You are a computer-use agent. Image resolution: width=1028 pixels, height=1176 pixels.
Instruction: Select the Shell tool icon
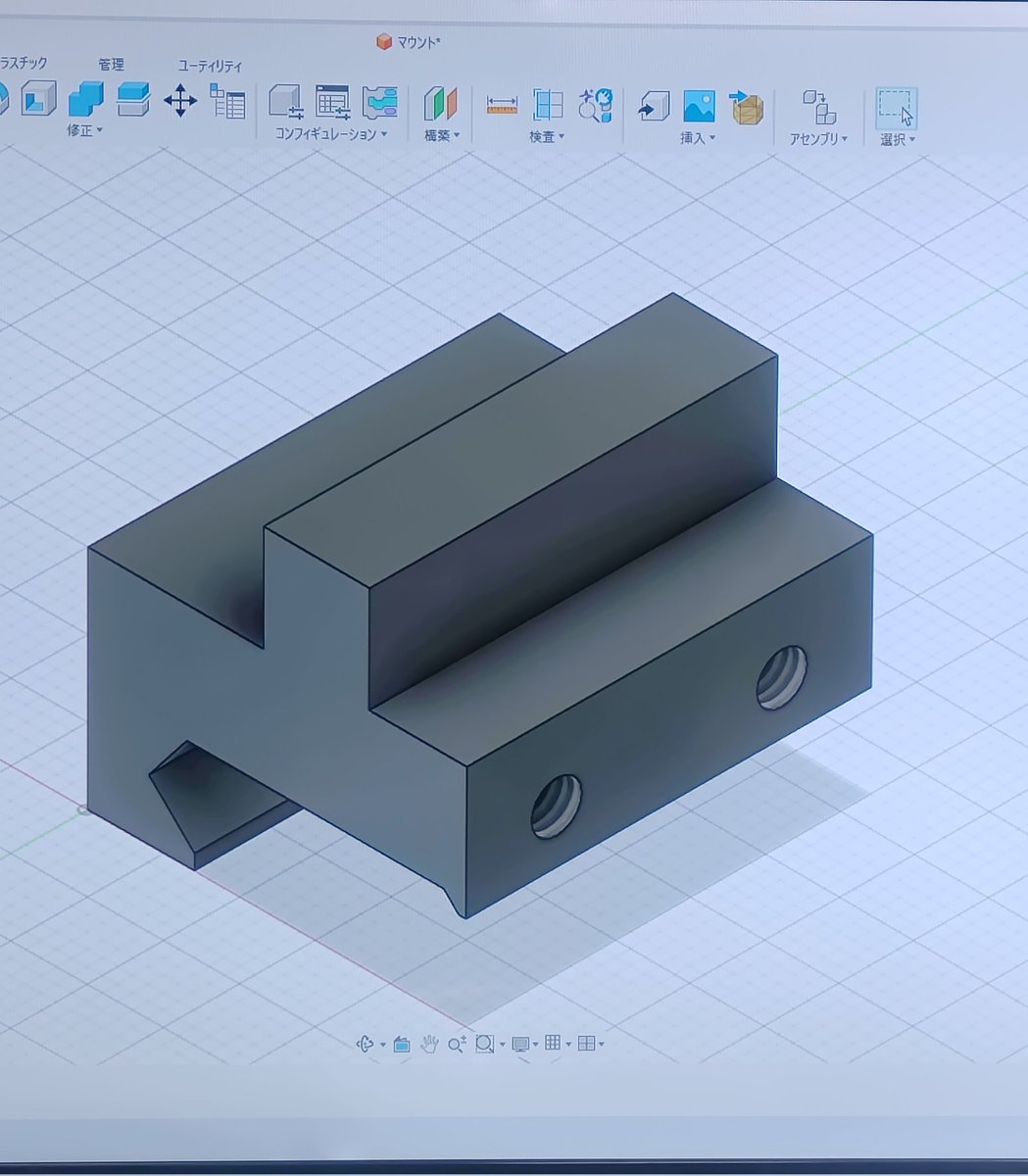pyautogui.click(x=38, y=98)
